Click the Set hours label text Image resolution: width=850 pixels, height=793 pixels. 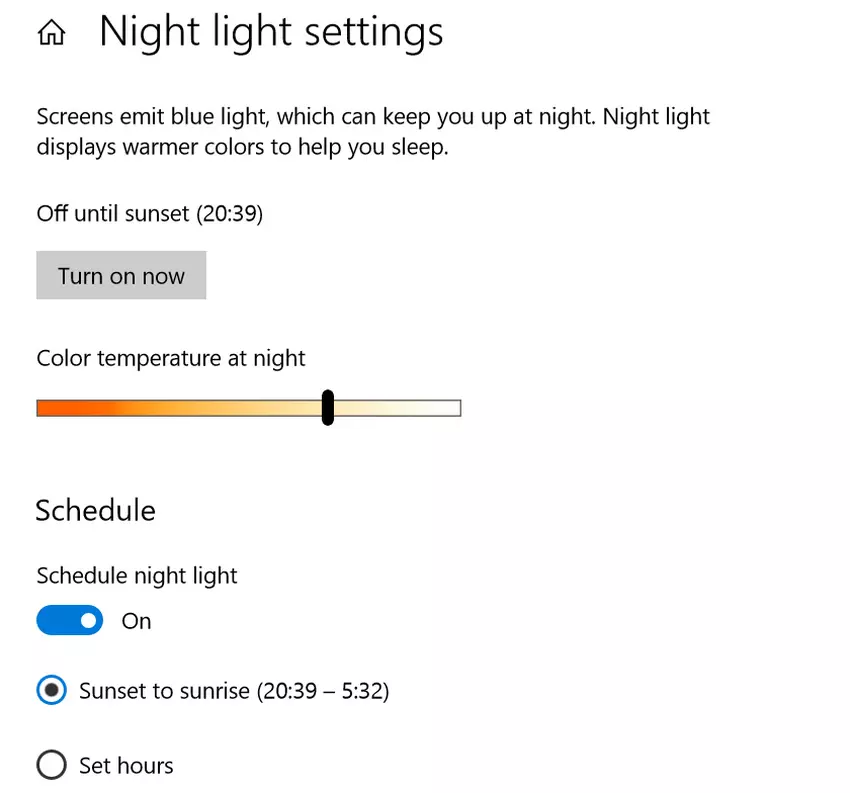[x=126, y=766]
